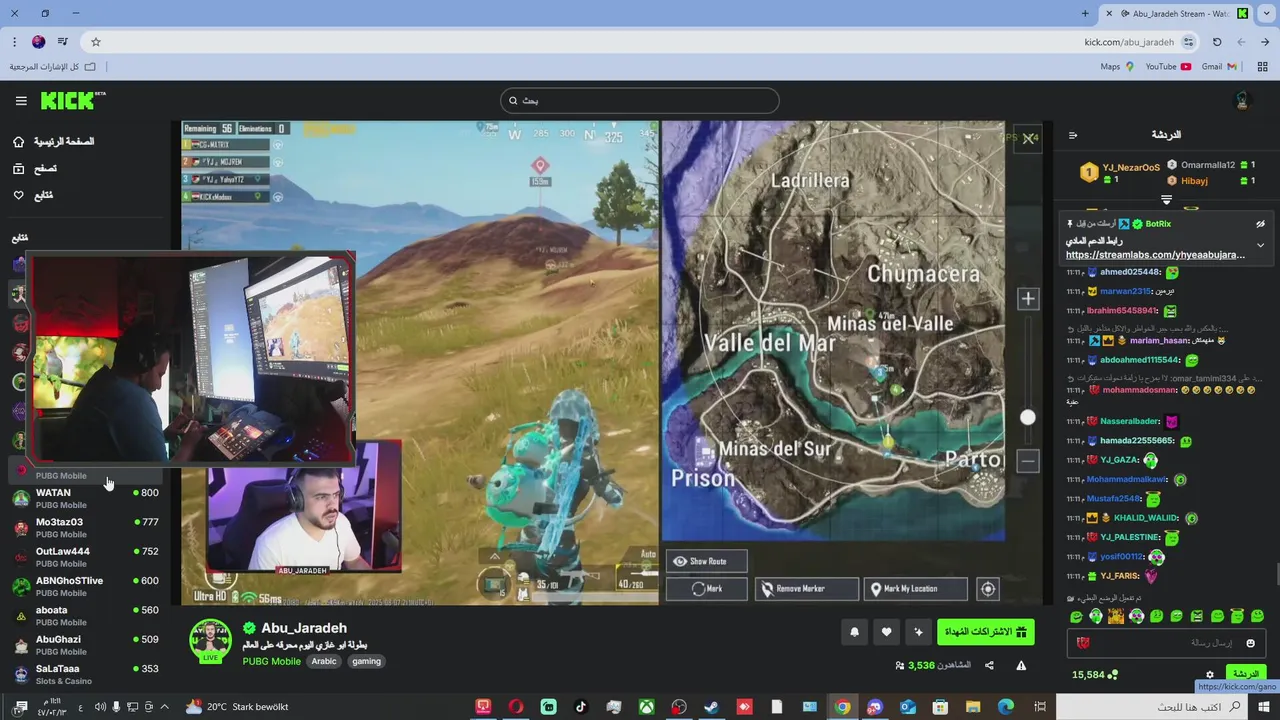The width and height of the screenshot is (1280, 720).
Task: Open the streamlabs link in pinned message
Action: coord(1155,255)
